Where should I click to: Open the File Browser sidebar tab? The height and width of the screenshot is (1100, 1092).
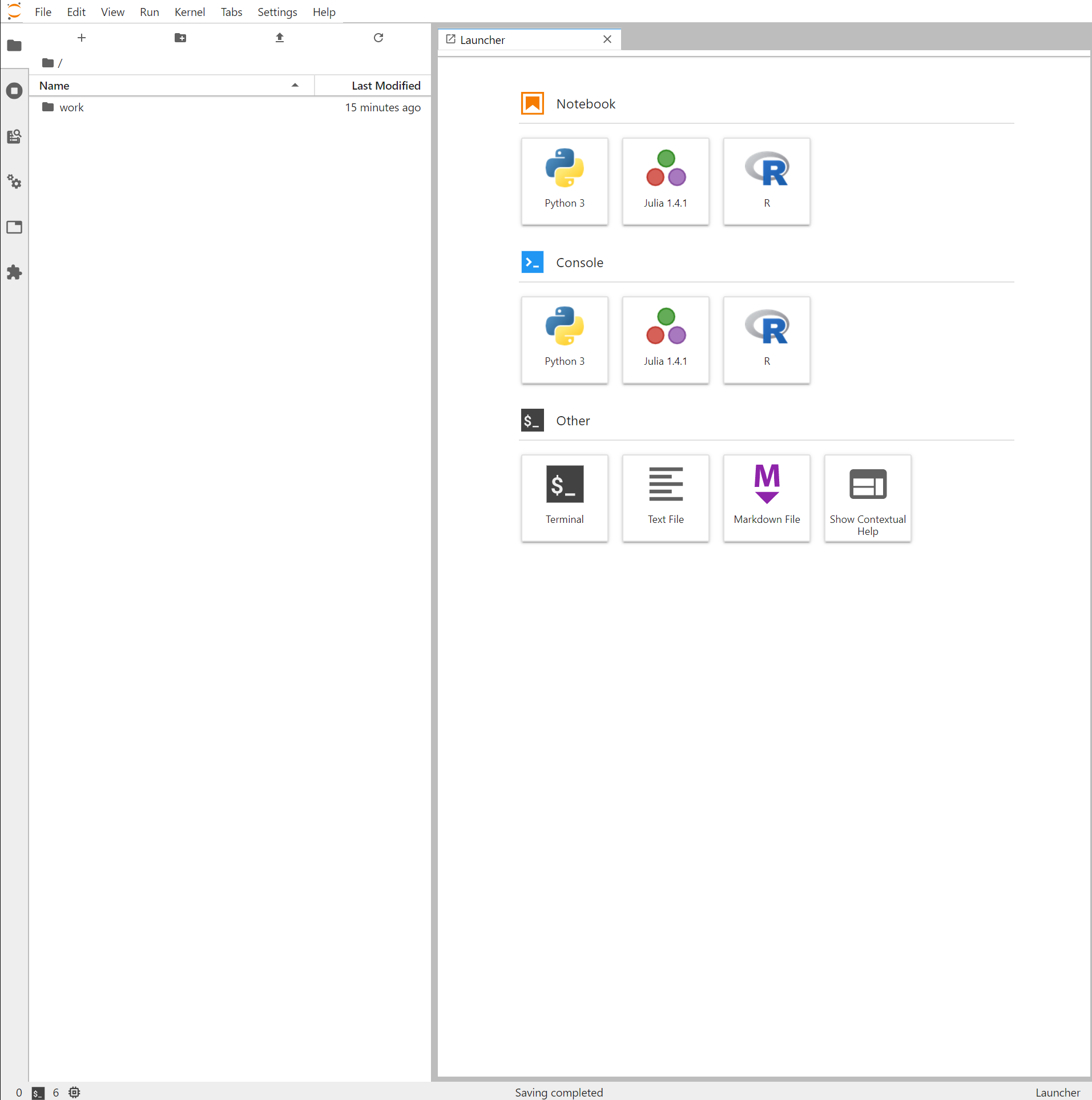(x=14, y=46)
